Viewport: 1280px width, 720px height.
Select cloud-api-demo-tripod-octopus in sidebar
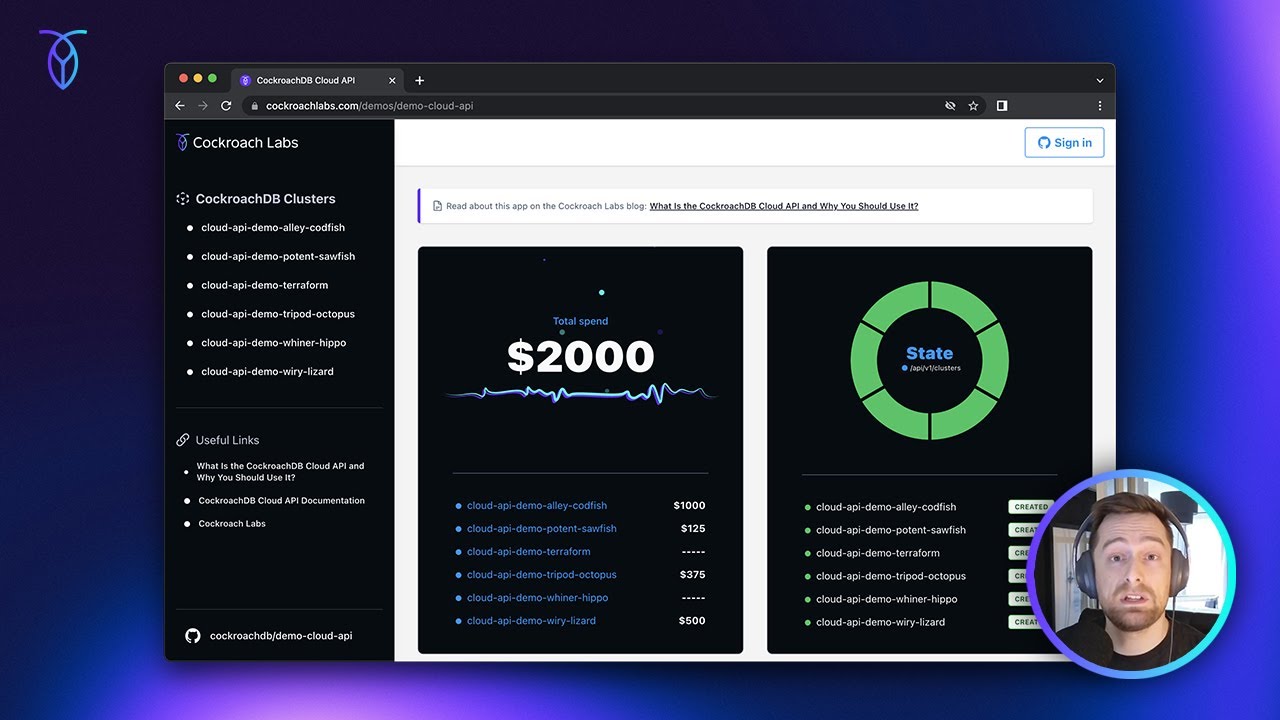[x=278, y=314]
